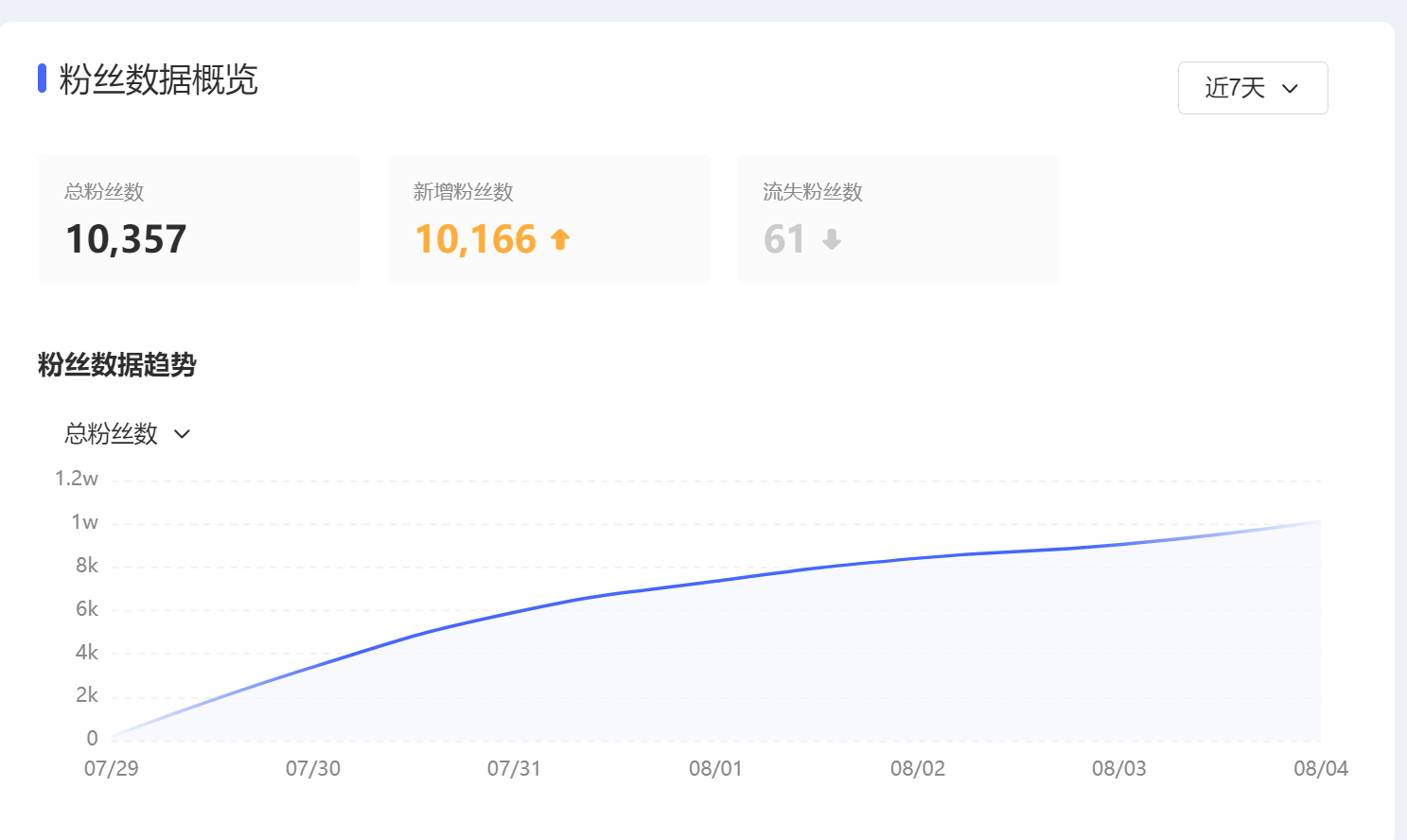Click the 08/01 date axis label
The image size is (1407, 840).
715,768
